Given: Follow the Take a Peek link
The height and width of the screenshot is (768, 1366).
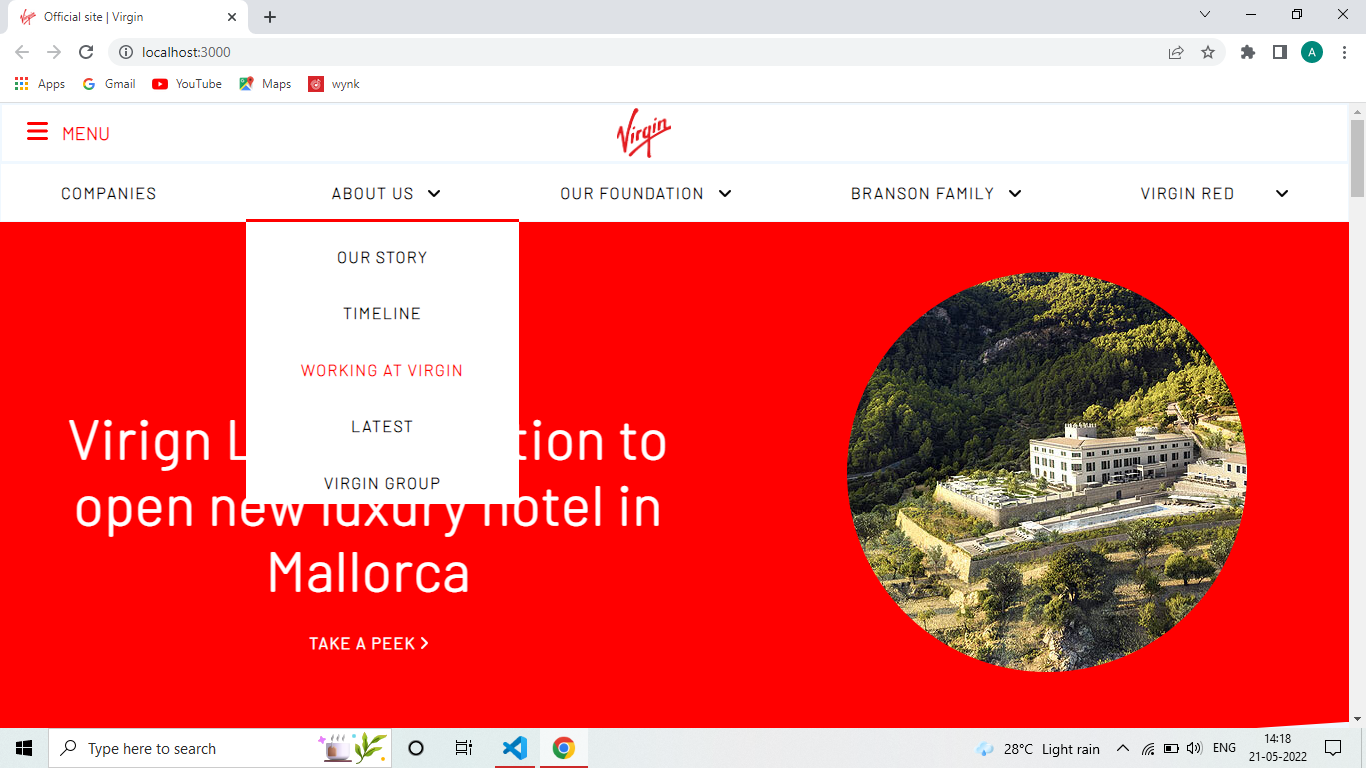Looking at the screenshot, I should pos(369,643).
